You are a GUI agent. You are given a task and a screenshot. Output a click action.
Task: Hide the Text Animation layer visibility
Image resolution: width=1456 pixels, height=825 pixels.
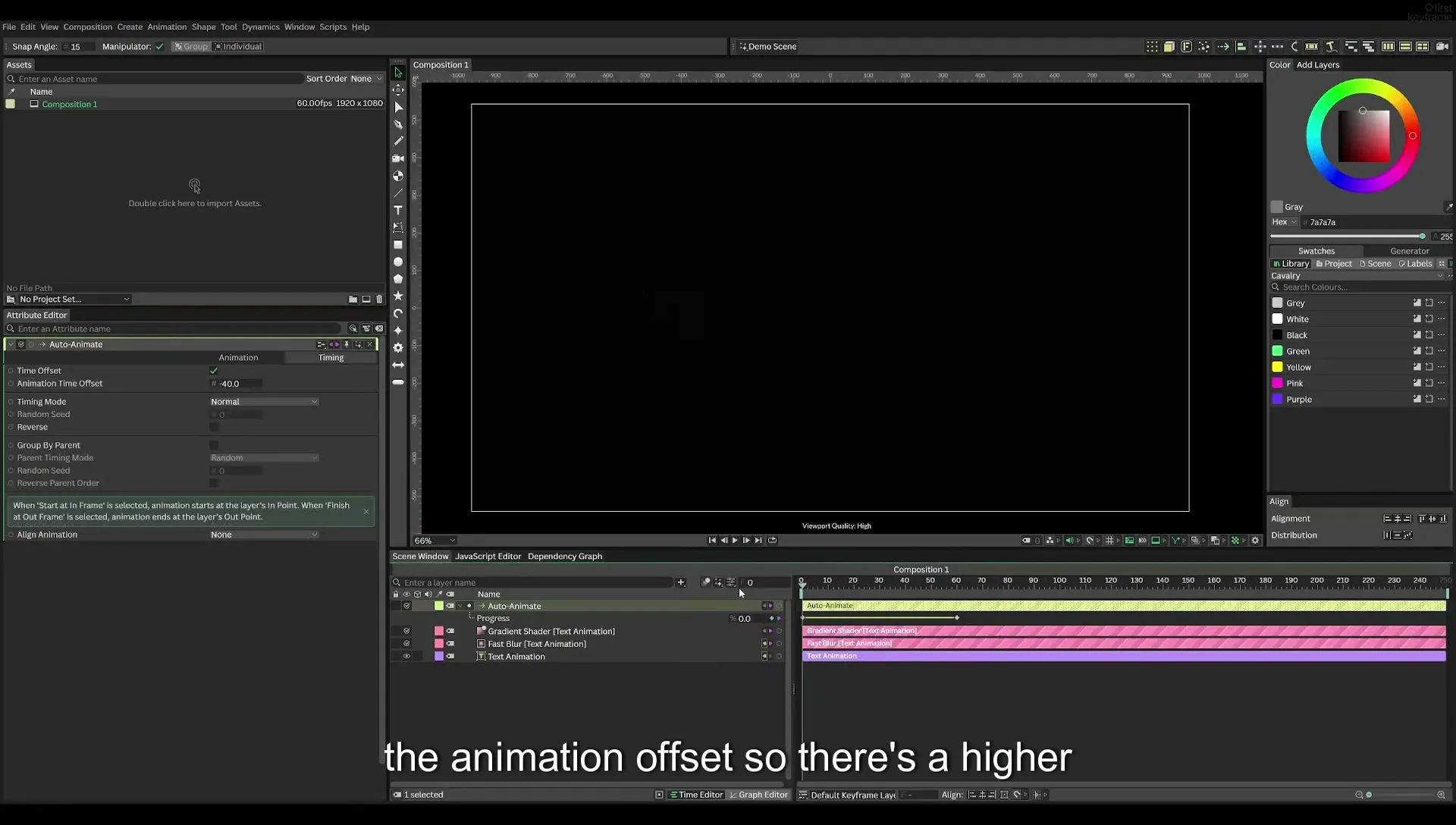pos(406,657)
